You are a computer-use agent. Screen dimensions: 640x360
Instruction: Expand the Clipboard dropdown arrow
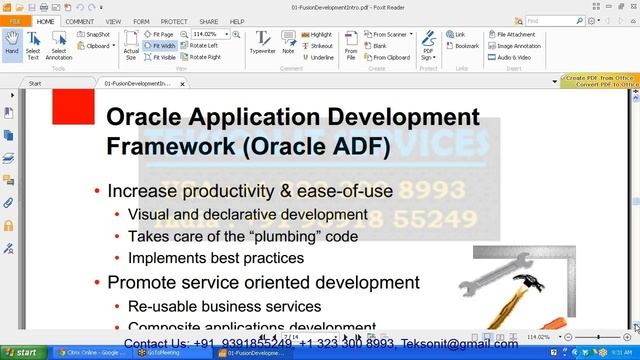pos(114,46)
